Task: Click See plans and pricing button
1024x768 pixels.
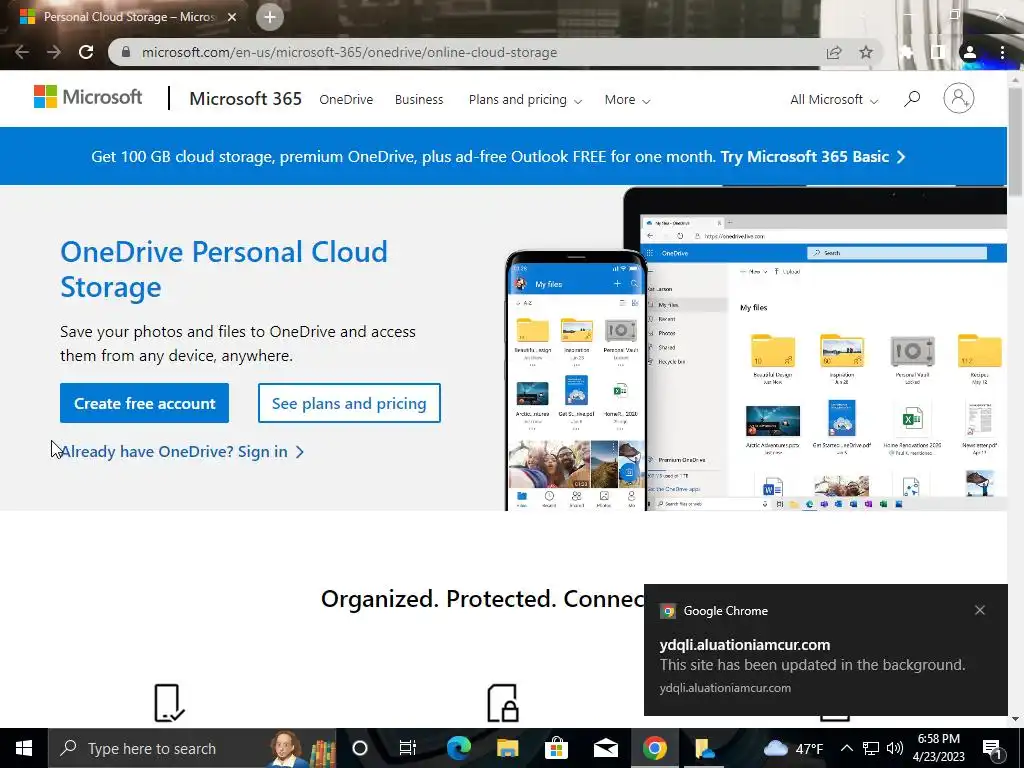Action: coord(349,403)
